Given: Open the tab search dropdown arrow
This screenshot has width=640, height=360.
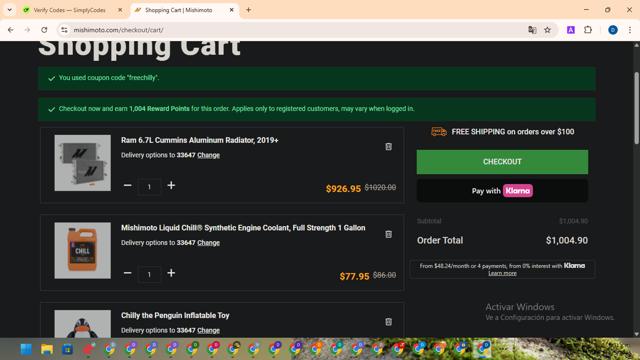Looking at the screenshot, I should coord(9,10).
